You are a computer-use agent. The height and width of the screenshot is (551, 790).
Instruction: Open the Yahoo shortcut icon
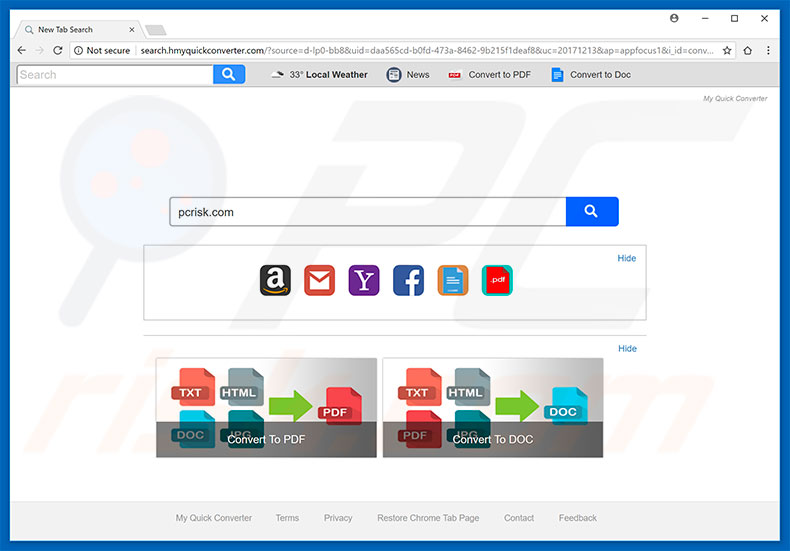coord(364,280)
